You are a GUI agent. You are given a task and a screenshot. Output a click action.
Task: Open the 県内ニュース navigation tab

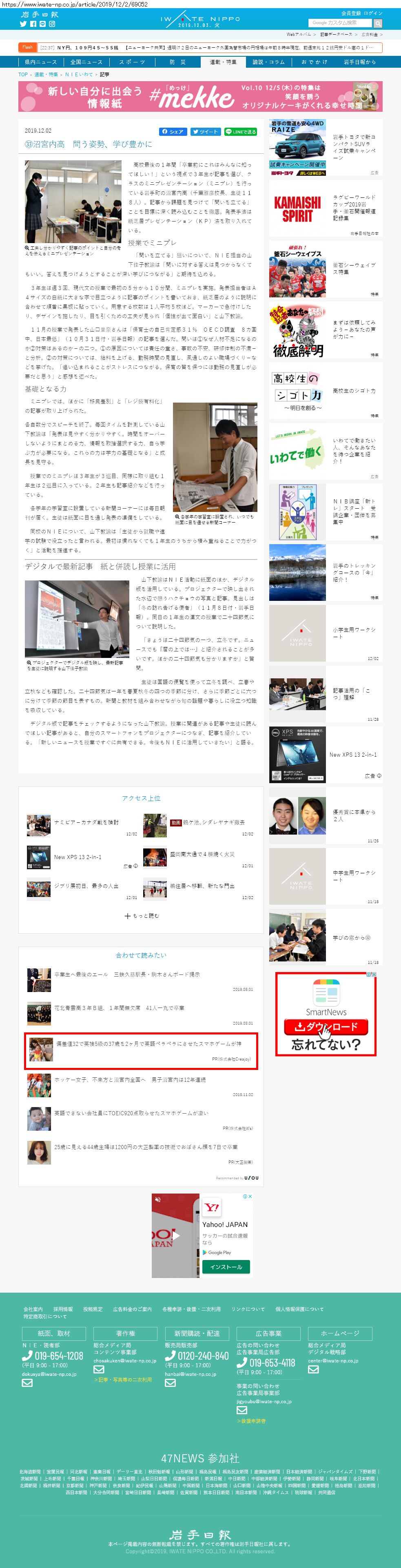tap(40, 62)
